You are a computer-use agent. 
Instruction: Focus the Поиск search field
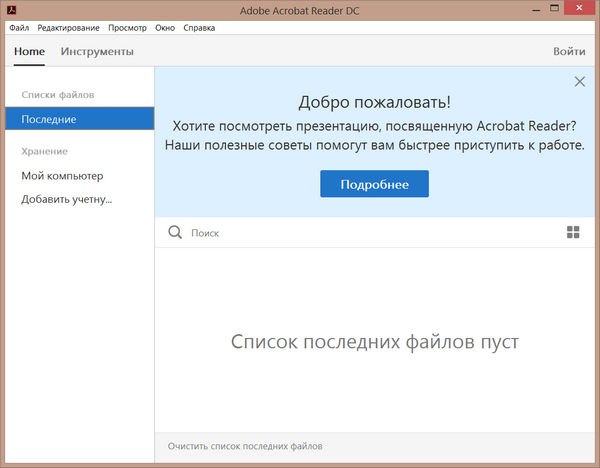375,233
